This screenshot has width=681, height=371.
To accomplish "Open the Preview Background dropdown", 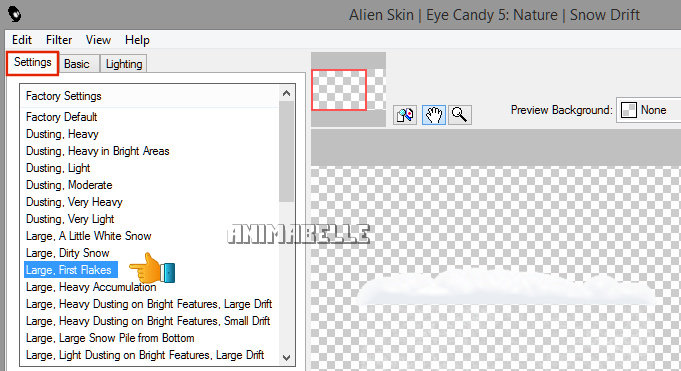I will click(x=648, y=110).
